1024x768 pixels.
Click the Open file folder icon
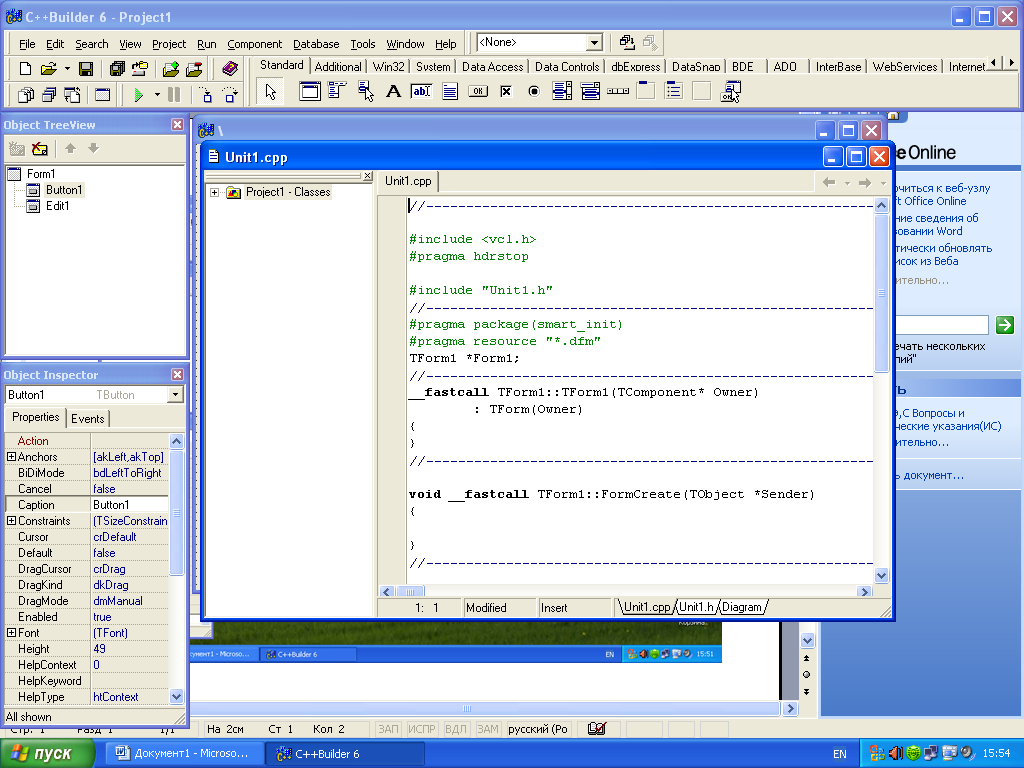pos(48,69)
